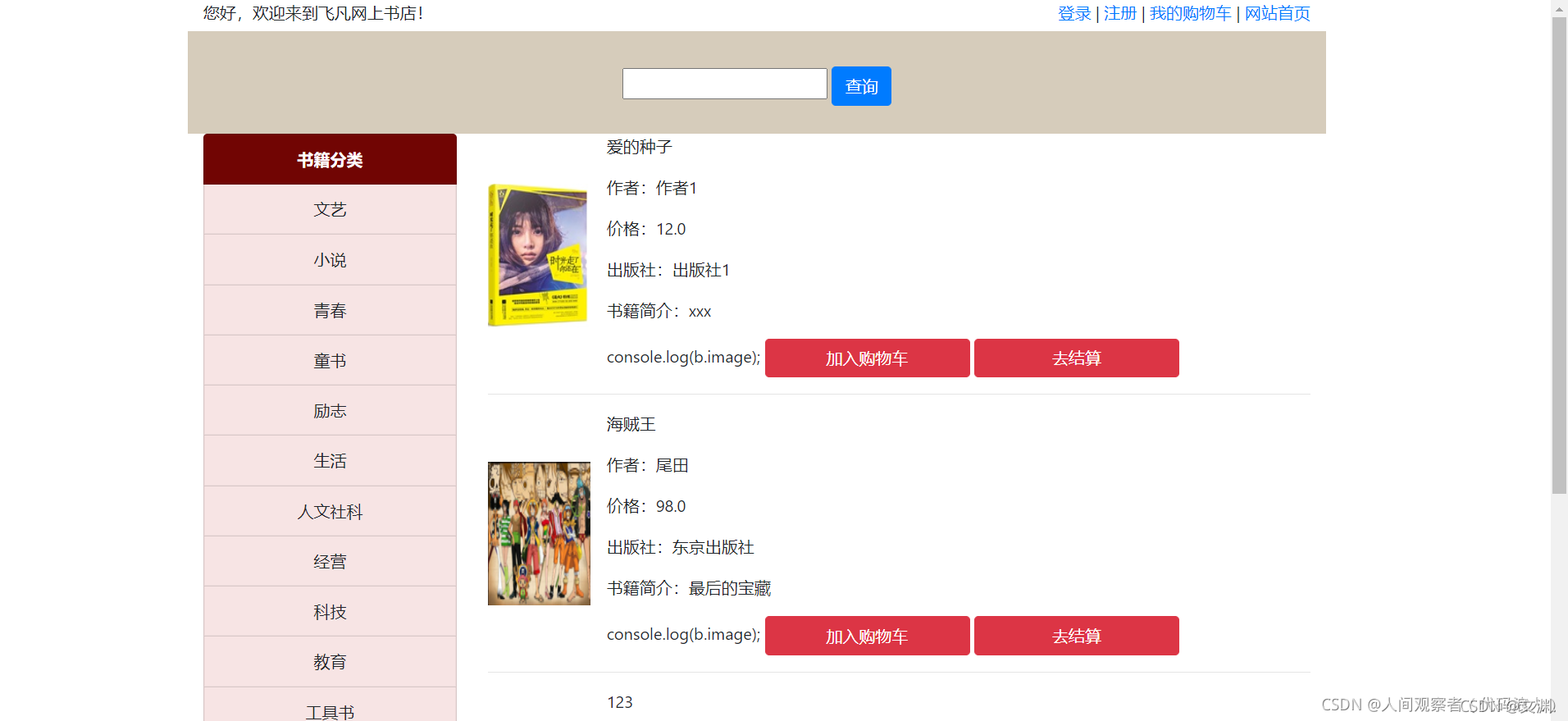Select the 工具书 category

click(330, 705)
